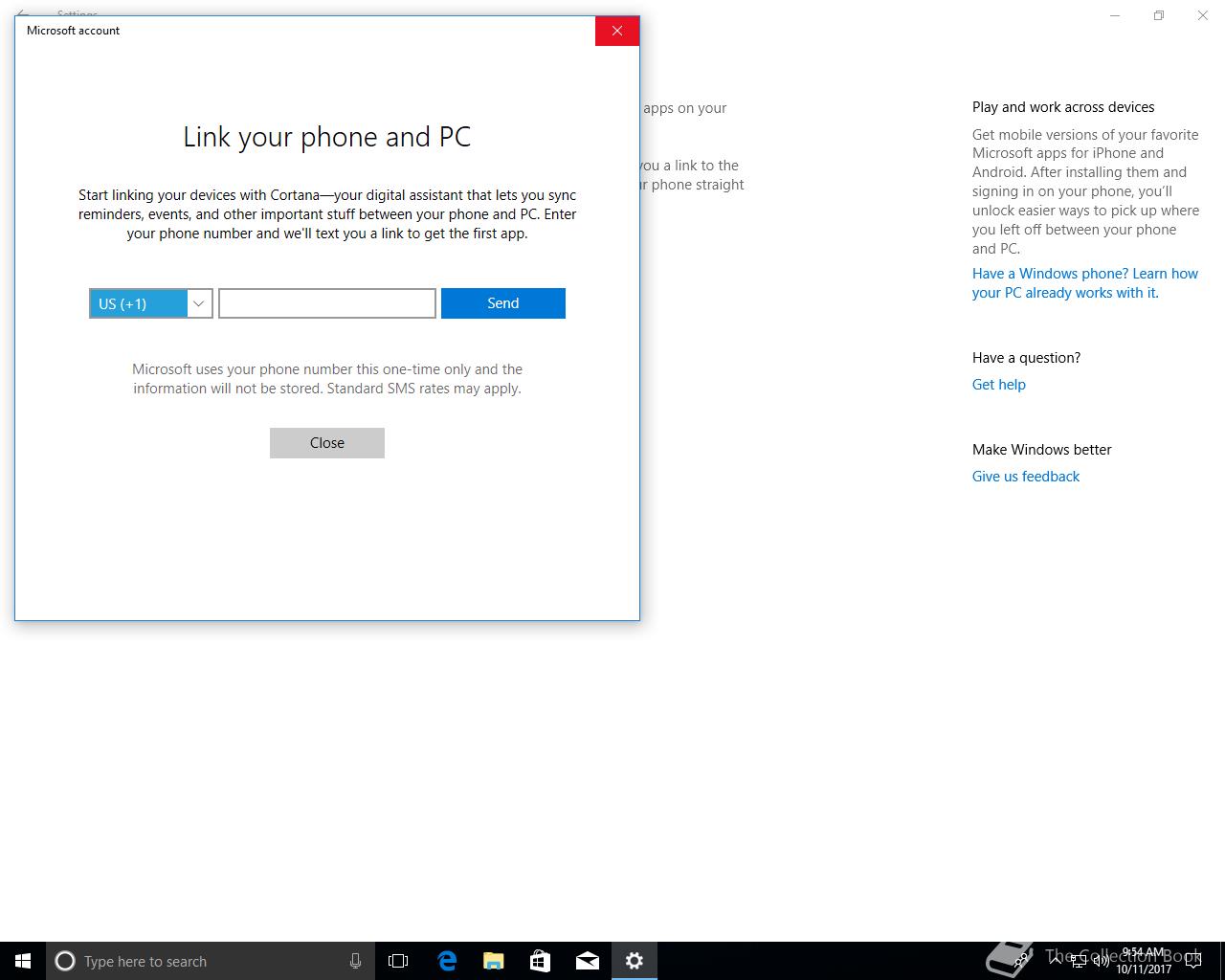This screenshot has height=980, width=1225.
Task: Open the Mail app from taskbar
Action: pyautogui.click(x=588, y=961)
